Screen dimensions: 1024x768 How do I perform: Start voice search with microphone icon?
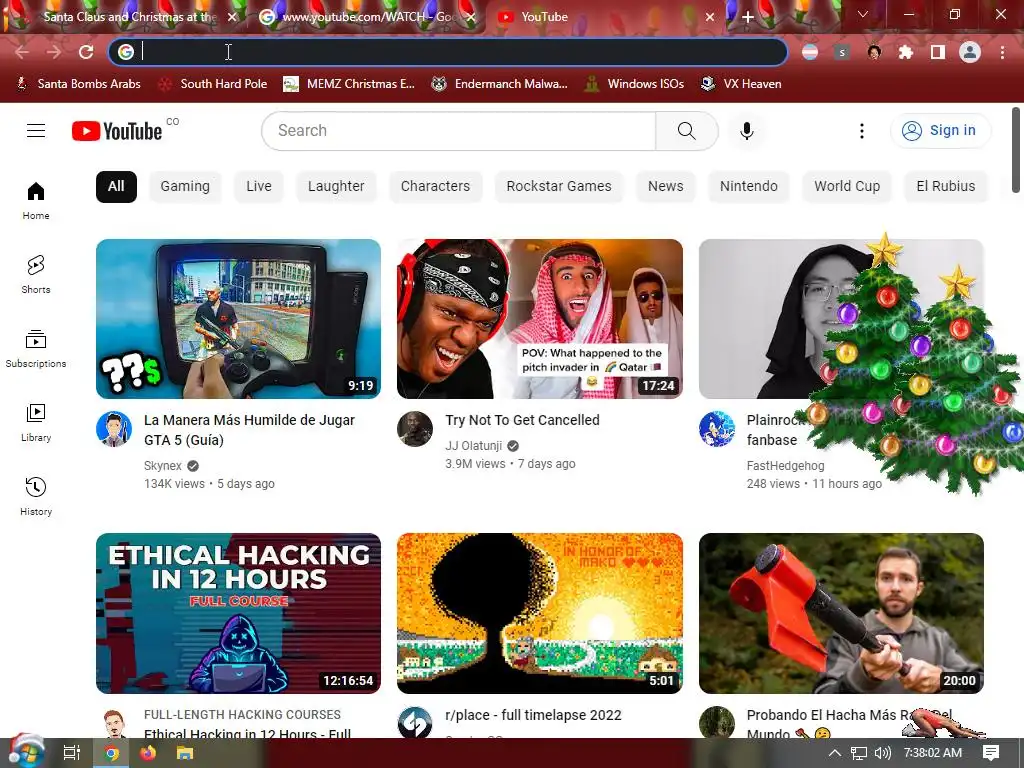click(746, 131)
